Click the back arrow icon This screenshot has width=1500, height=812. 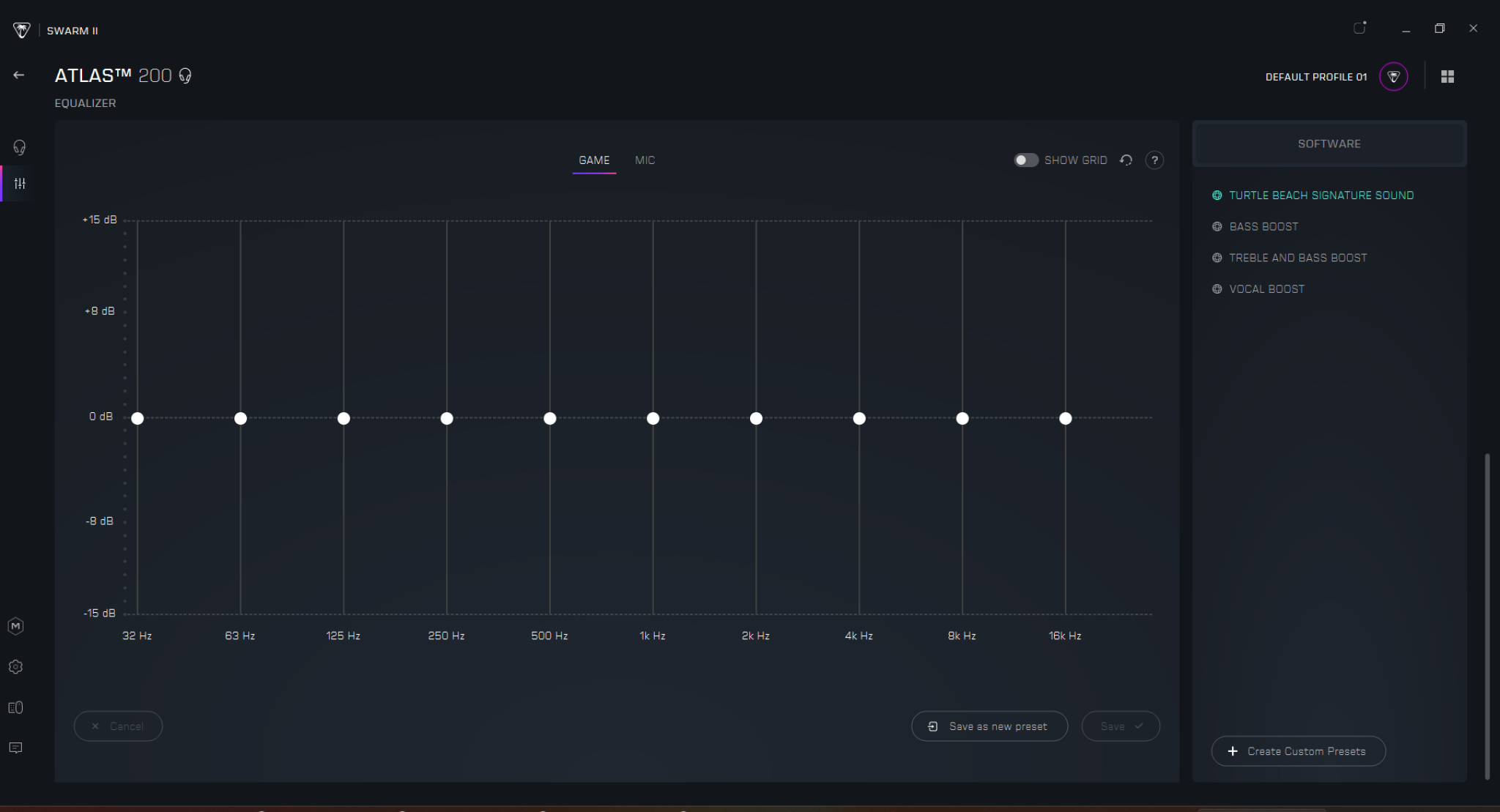[x=19, y=75]
